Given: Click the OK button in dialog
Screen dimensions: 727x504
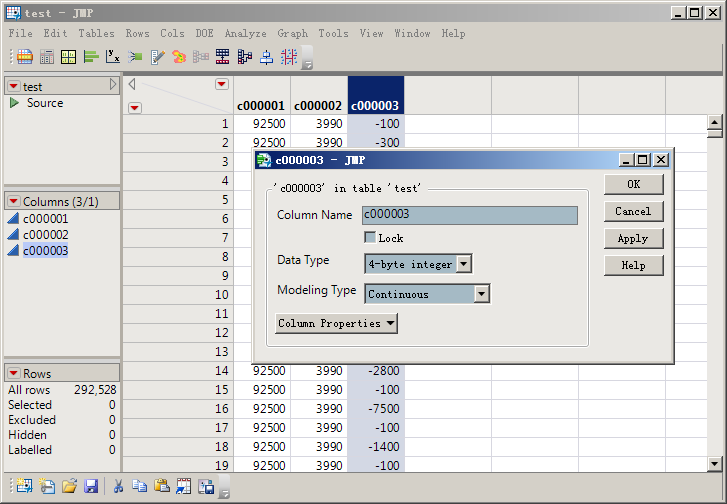Looking at the screenshot, I should click(633, 184).
